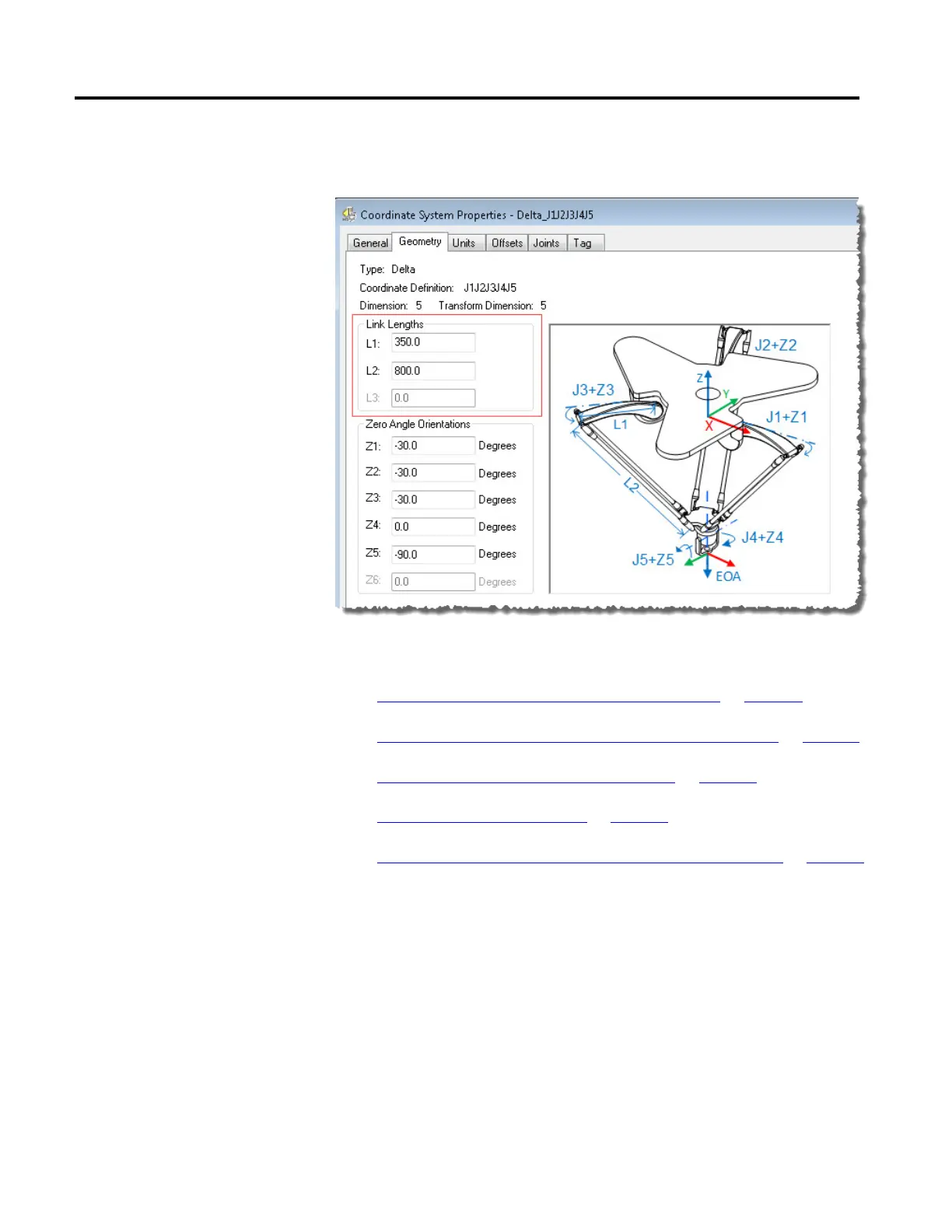The width and height of the screenshot is (952, 1232).
Task: Click the J3+Z3 label in the robot diagram
Action: (593, 390)
